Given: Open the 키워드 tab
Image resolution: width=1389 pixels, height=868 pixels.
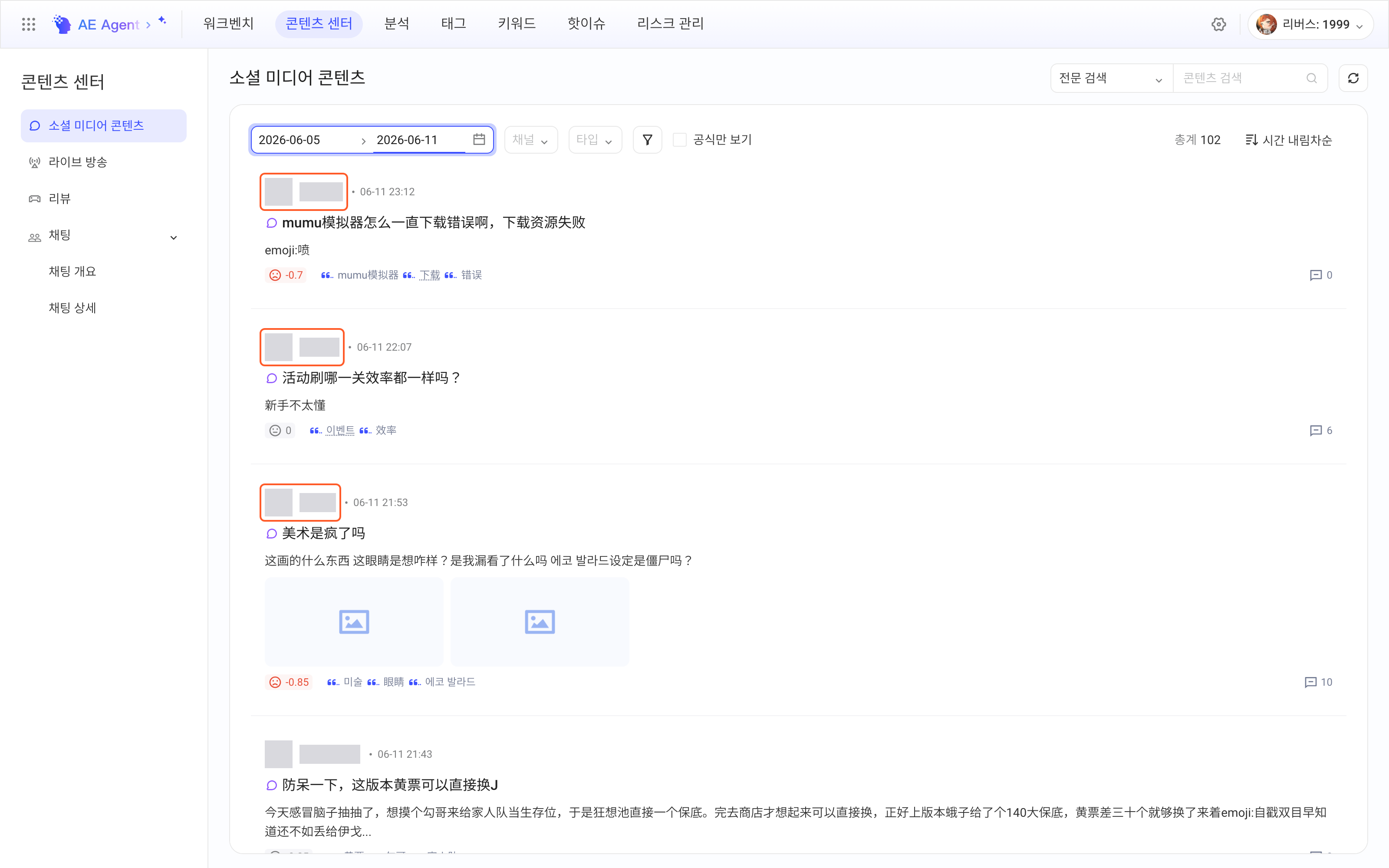Looking at the screenshot, I should pos(517,23).
